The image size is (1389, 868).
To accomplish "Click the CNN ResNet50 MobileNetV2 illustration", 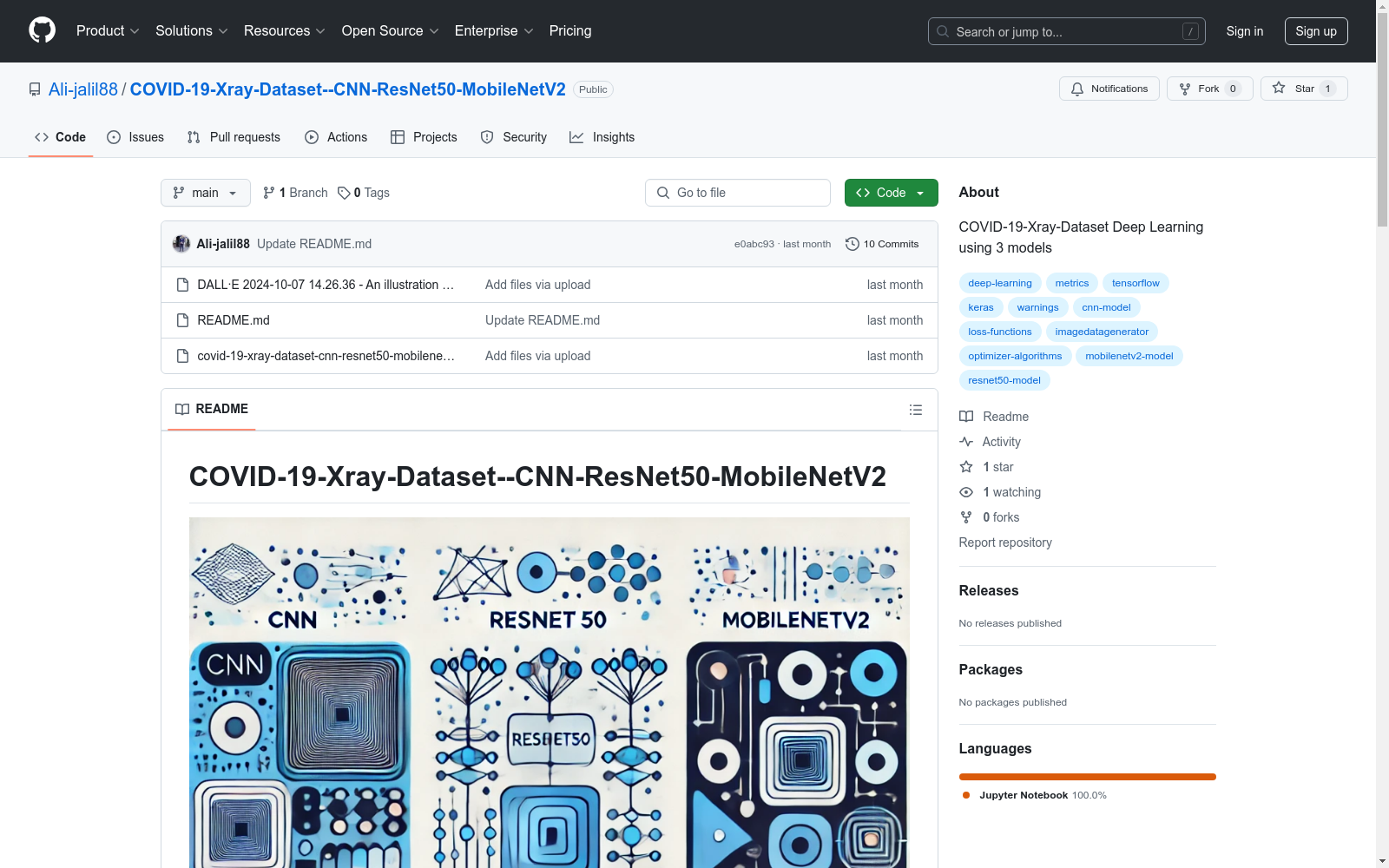I will pos(550,693).
